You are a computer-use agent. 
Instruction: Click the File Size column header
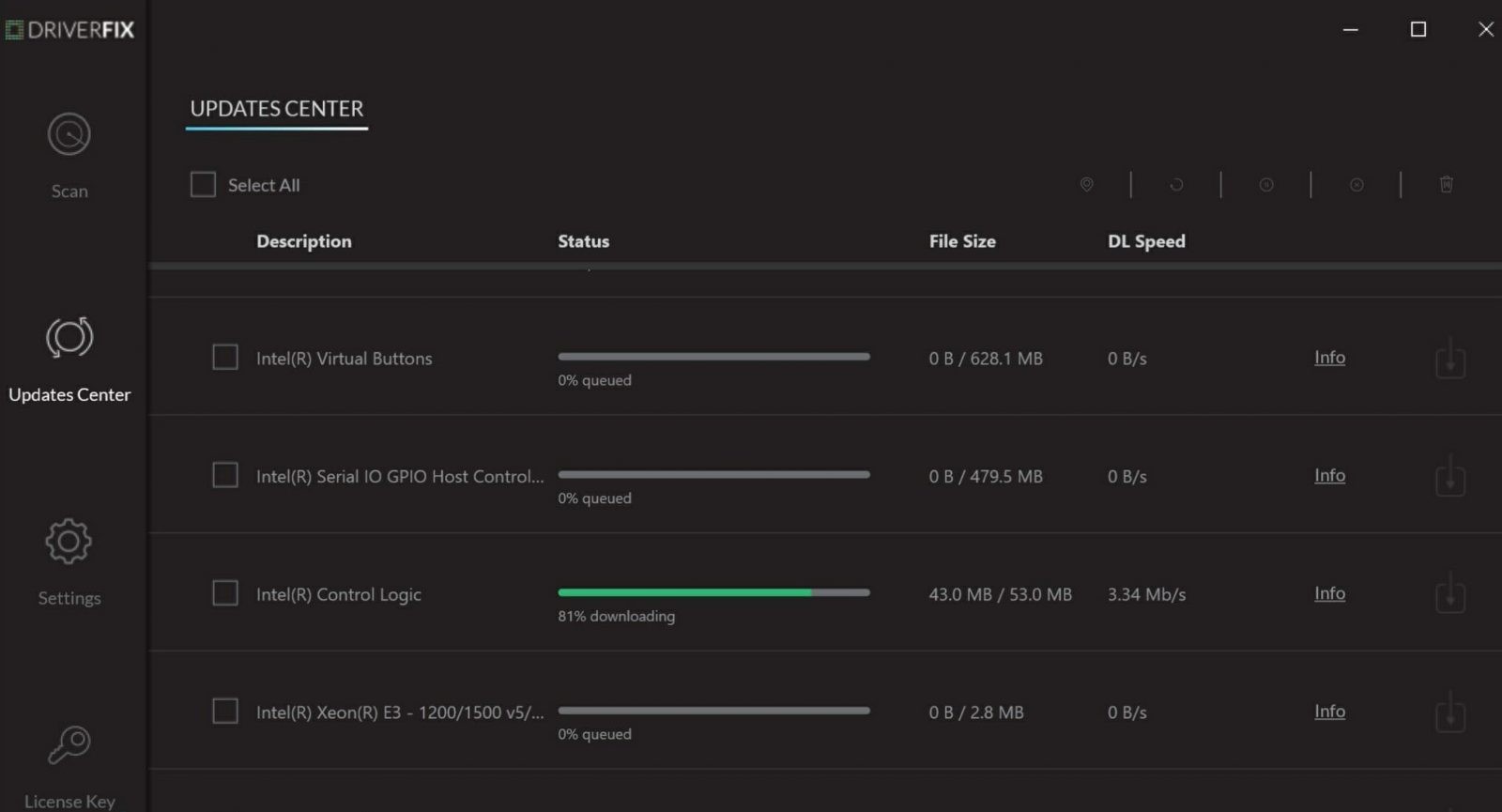click(962, 241)
